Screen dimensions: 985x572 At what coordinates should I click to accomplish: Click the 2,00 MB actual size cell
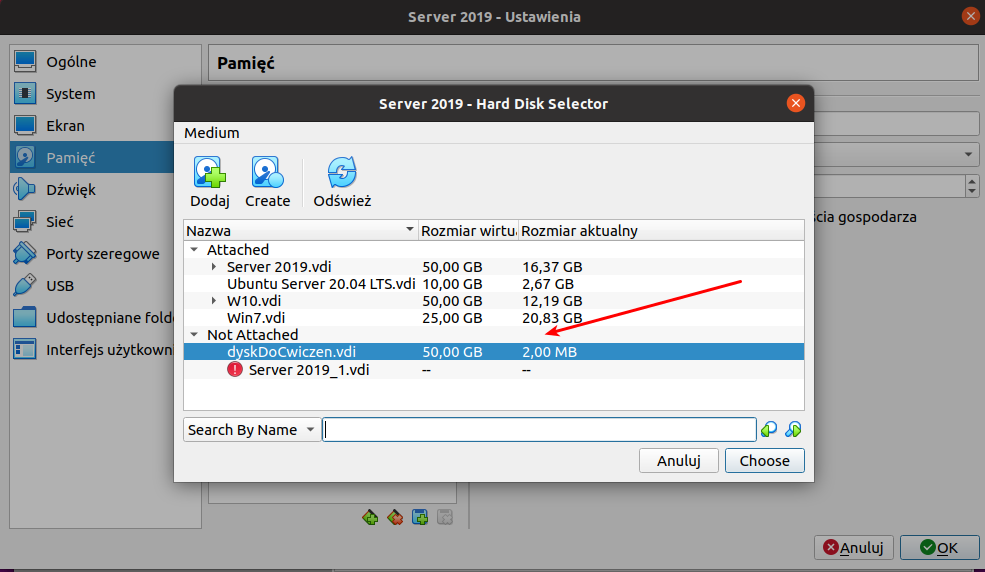click(549, 352)
